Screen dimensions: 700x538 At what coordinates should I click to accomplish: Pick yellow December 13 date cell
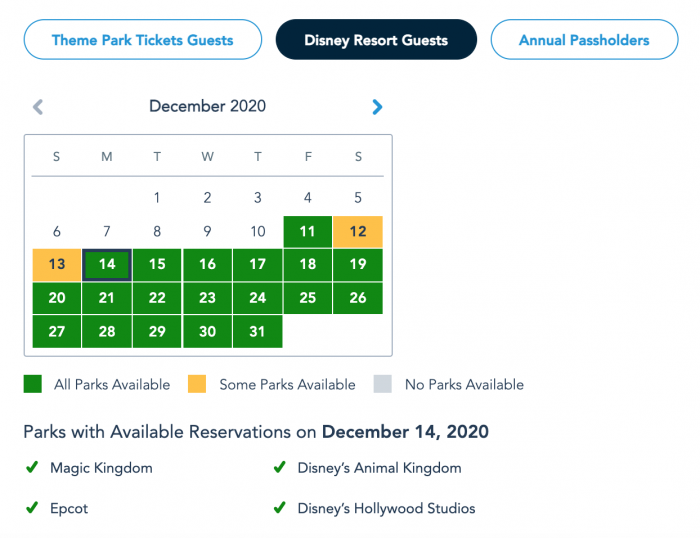pos(57,265)
